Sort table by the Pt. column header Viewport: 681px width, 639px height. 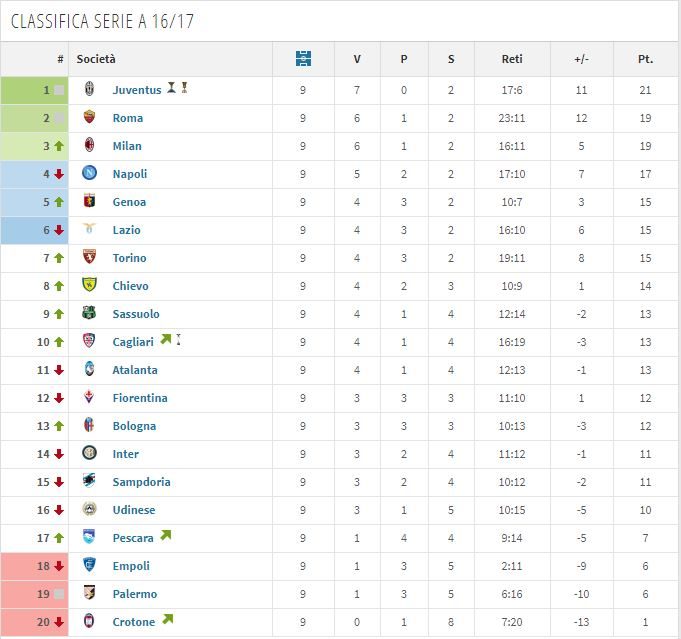645,59
